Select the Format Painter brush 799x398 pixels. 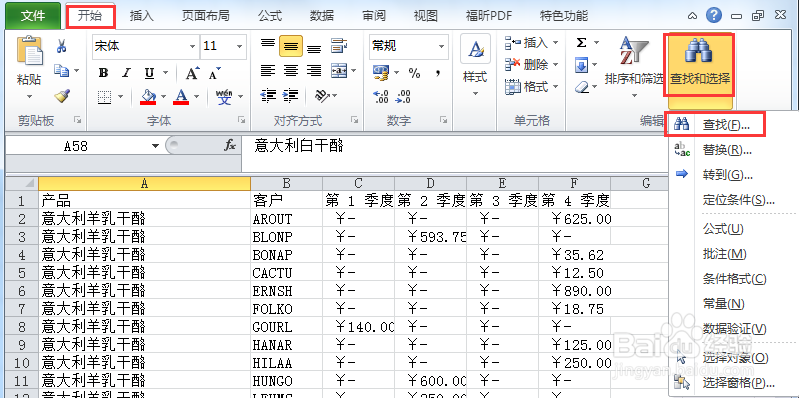tap(62, 95)
